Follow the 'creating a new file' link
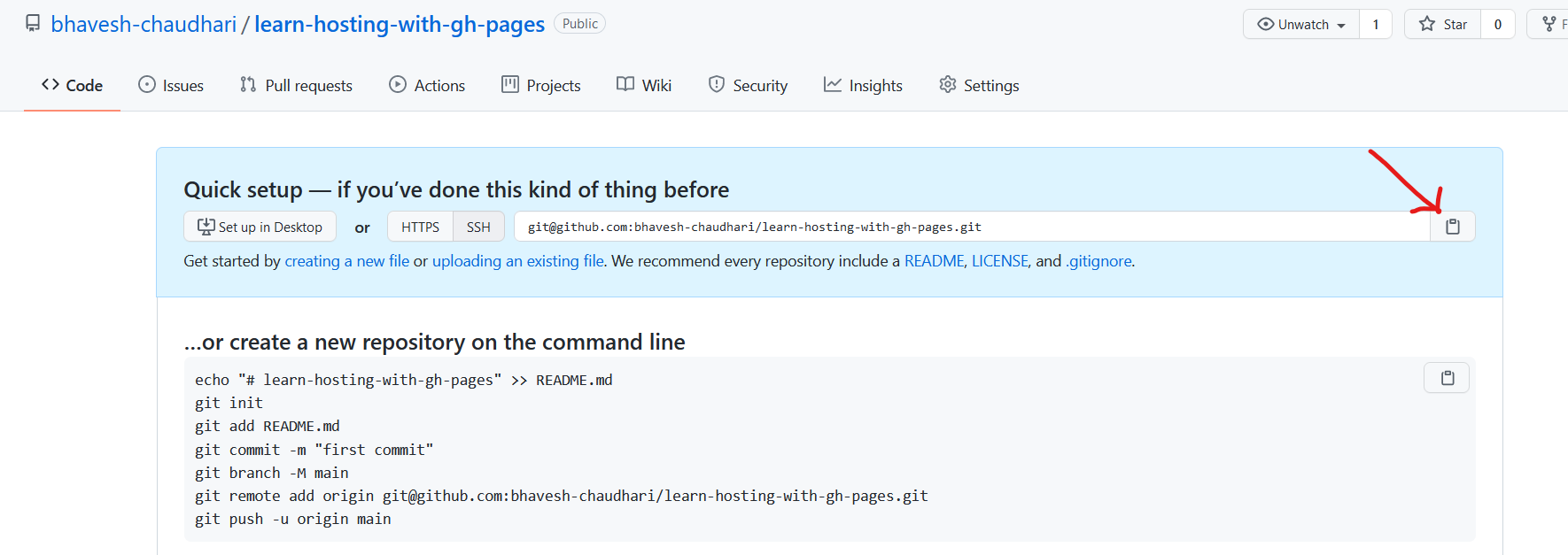The height and width of the screenshot is (555, 1568). click(x=347, y=261)
